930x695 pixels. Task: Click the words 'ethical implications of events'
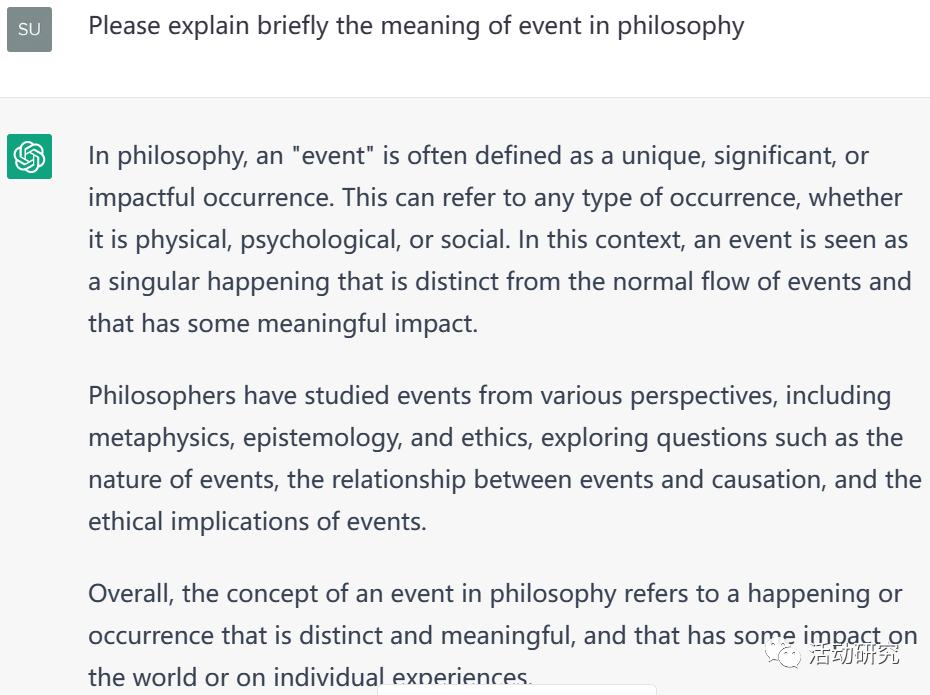pos(257,522)
